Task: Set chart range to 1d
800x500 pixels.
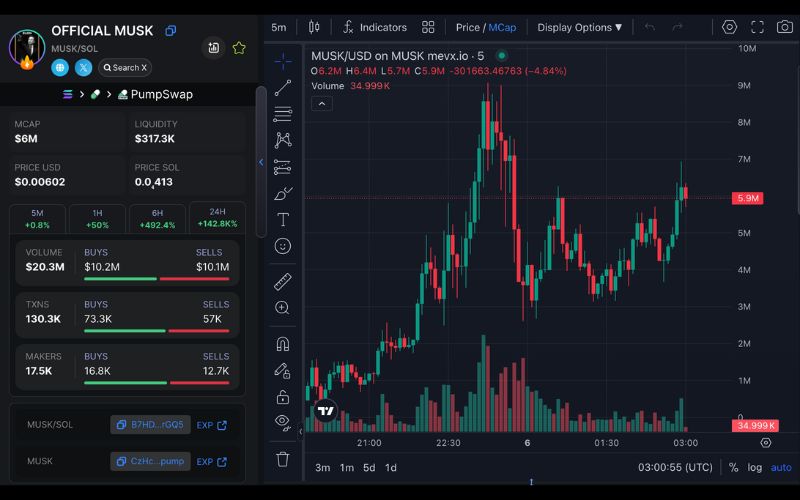Action: pyautogui.click(x=391, y=467)
